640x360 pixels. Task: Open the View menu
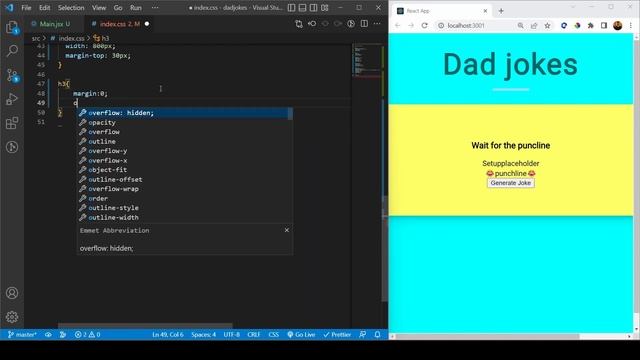(x=99, y=8)
